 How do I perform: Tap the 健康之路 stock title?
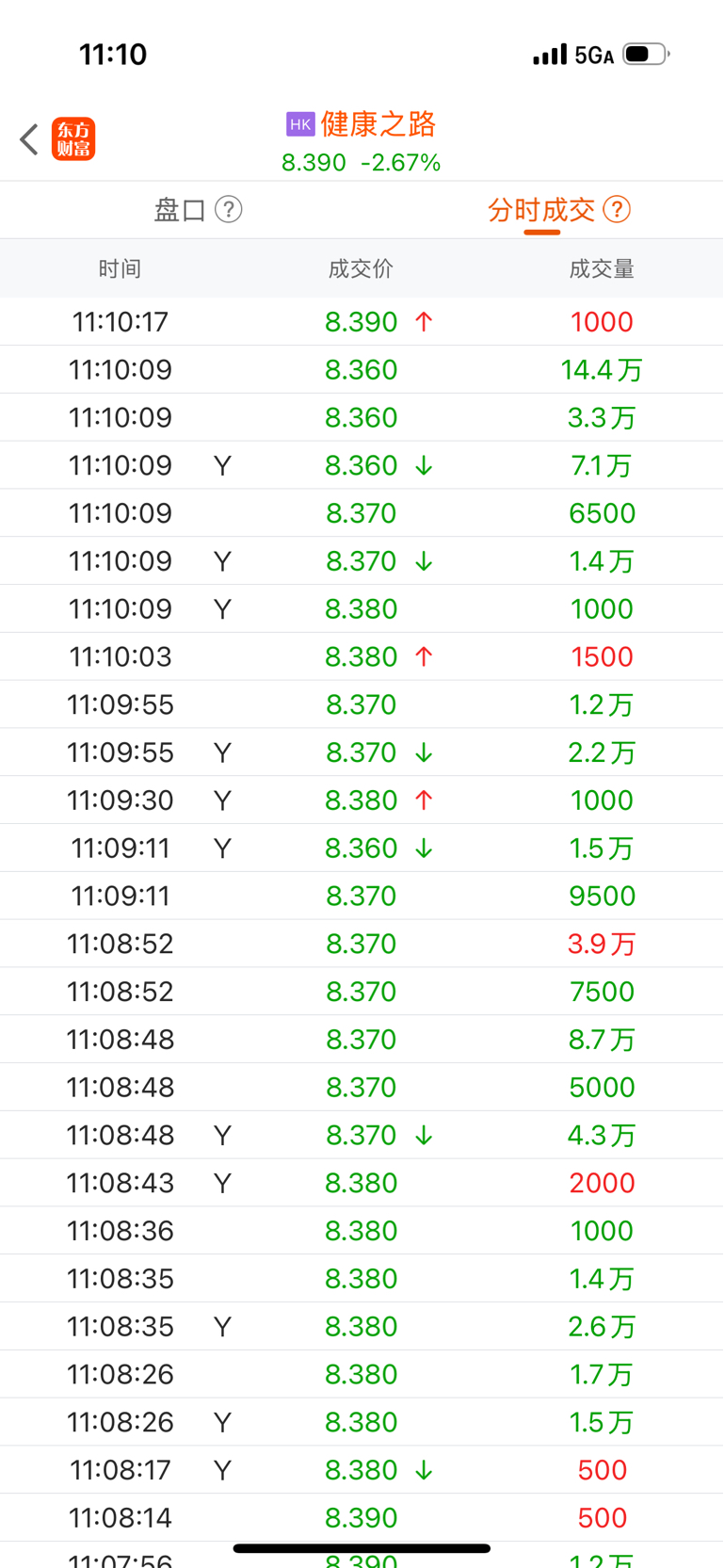(x=378, y=124)
